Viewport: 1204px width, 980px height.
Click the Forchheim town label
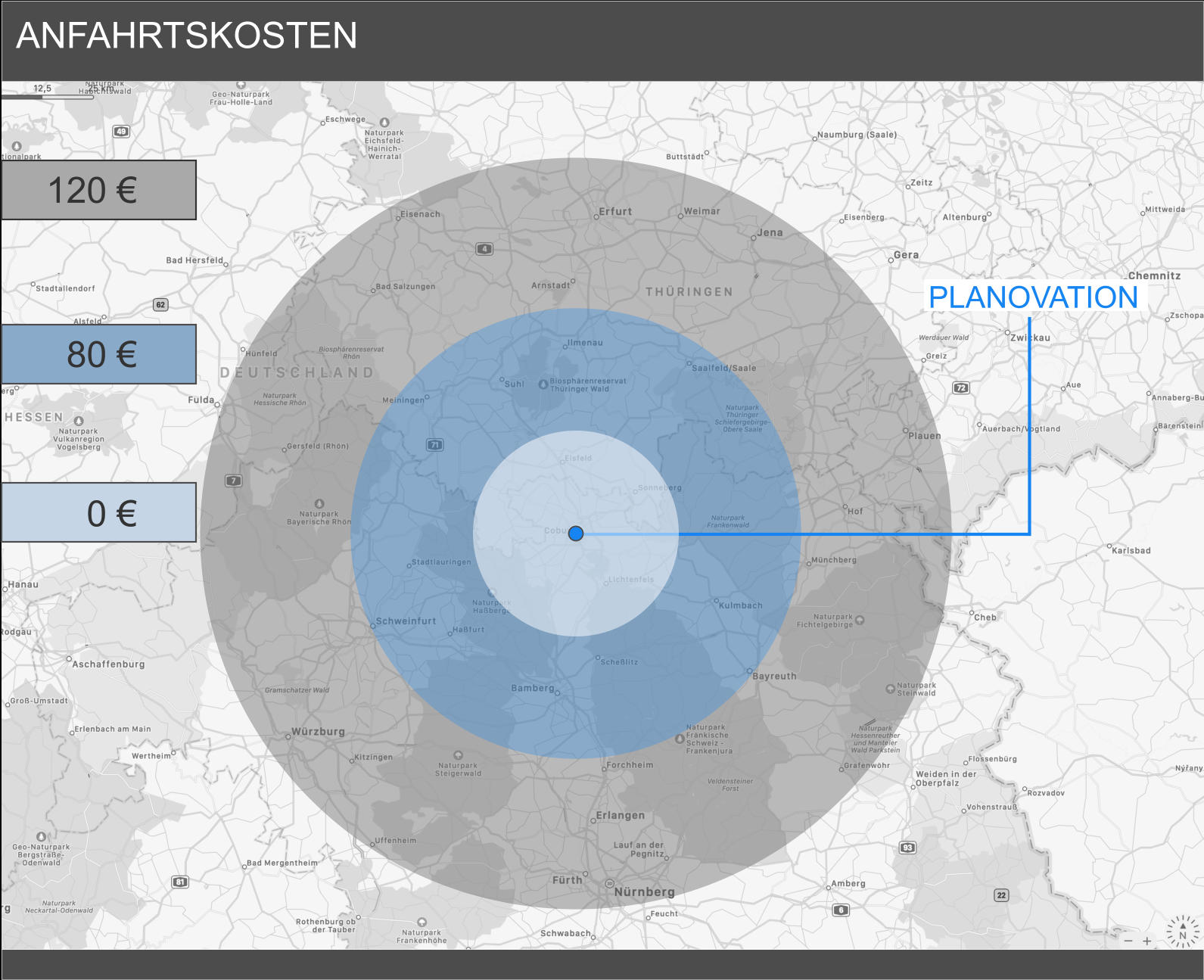click(x=630, y=765)
